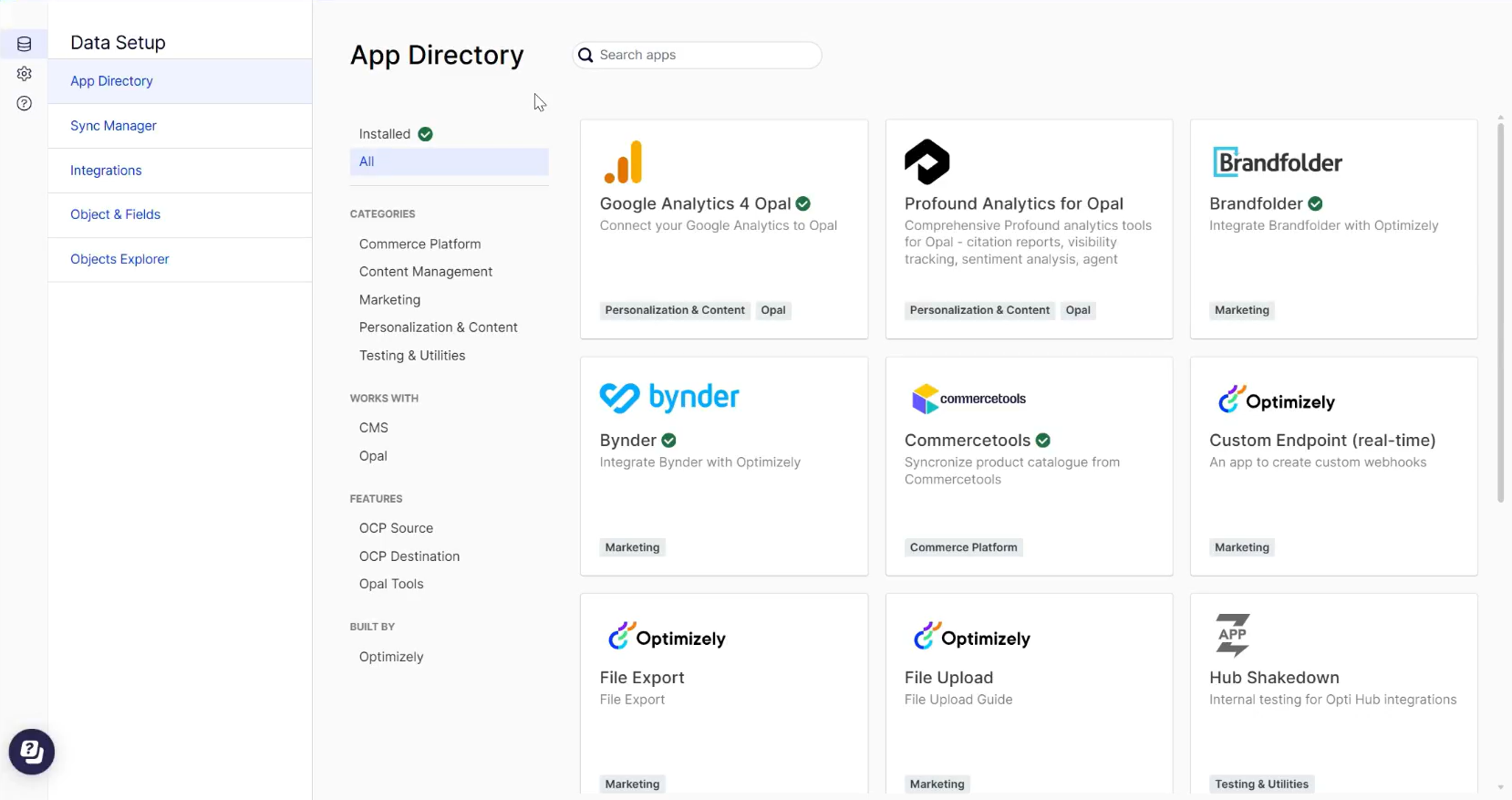Click the search magnifier icon

[586, 56]
